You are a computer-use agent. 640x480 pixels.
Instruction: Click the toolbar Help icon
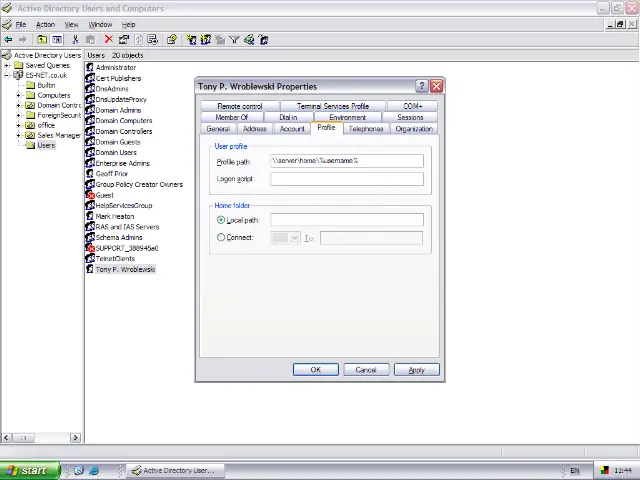(171, 40)
